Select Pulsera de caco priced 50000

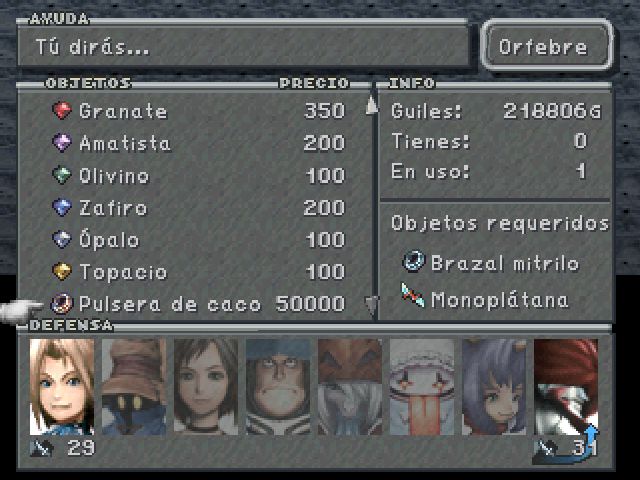[x=198, y=304]
